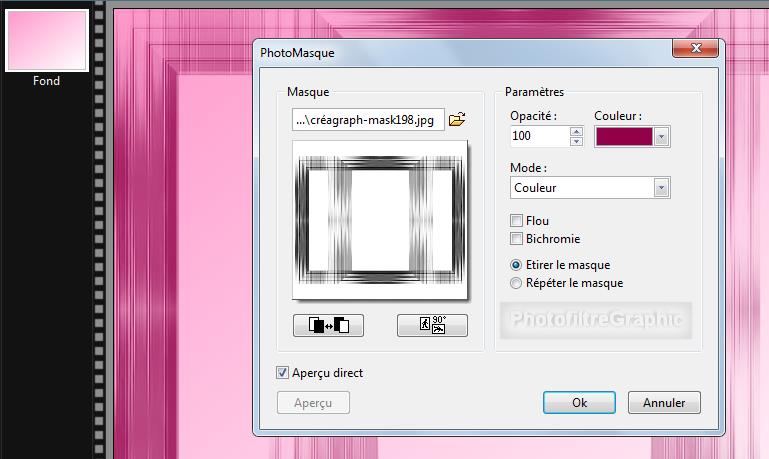Enable the Flou checkbox
Screen dimensions: 769x459
click(517, 221)
